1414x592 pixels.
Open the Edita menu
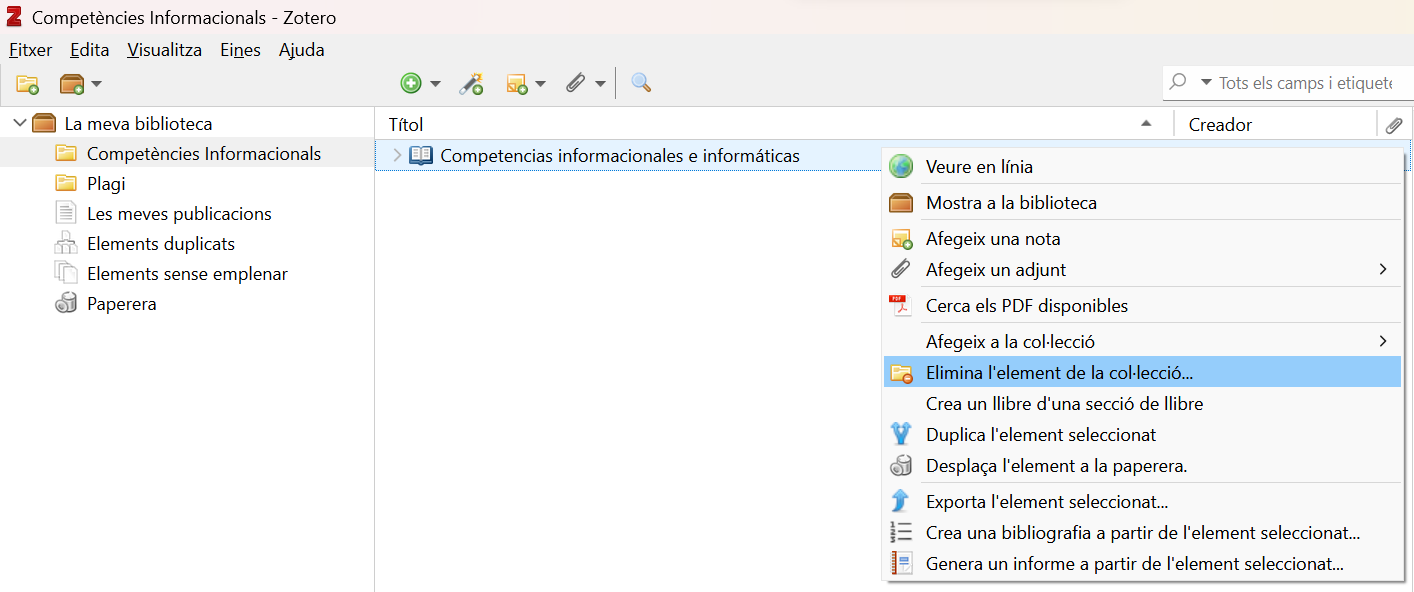[x=89, y=50]
